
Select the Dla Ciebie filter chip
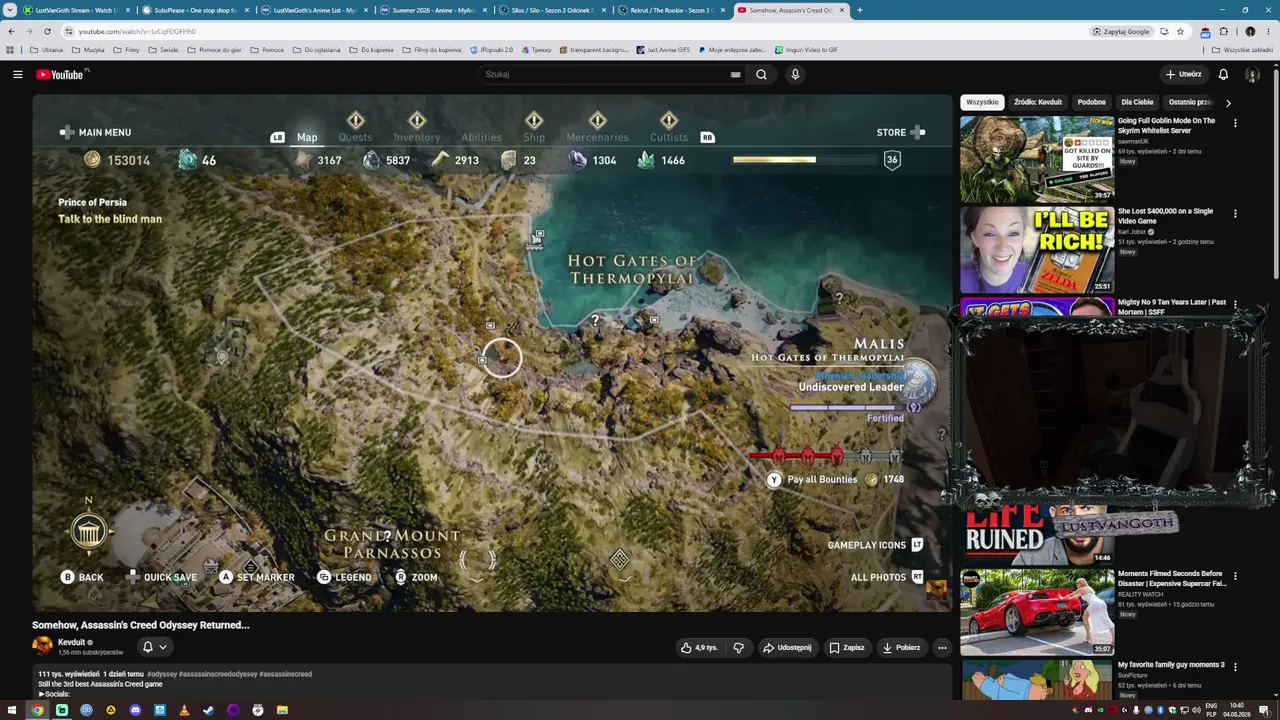pyautogui.click(x=1137, y=102)
